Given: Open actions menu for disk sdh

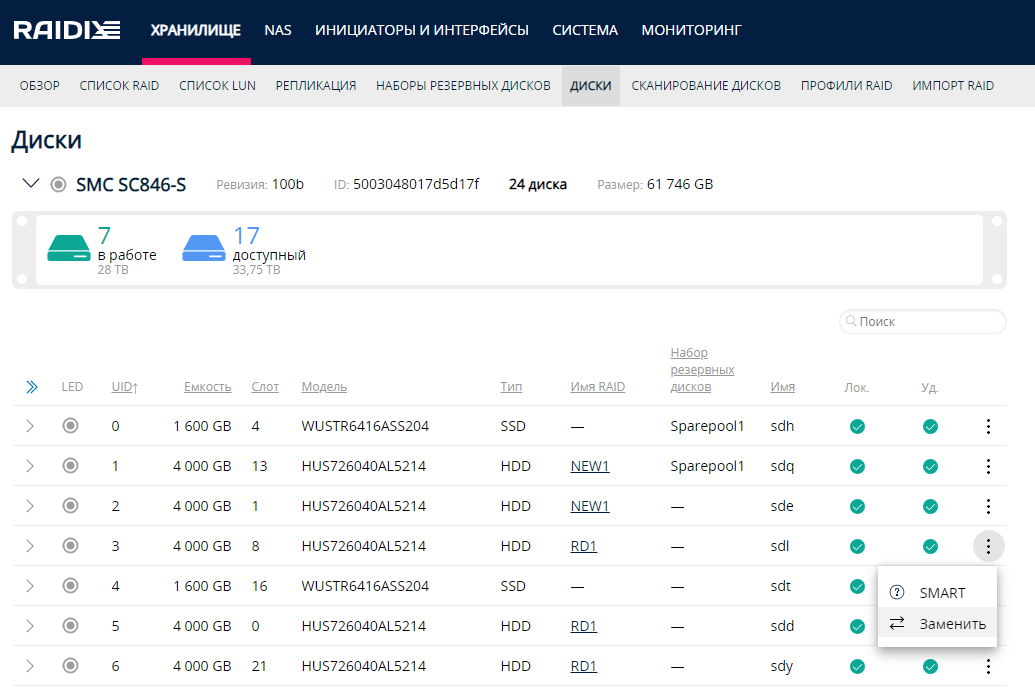Looking at the screenshot, I should (988, 427).
